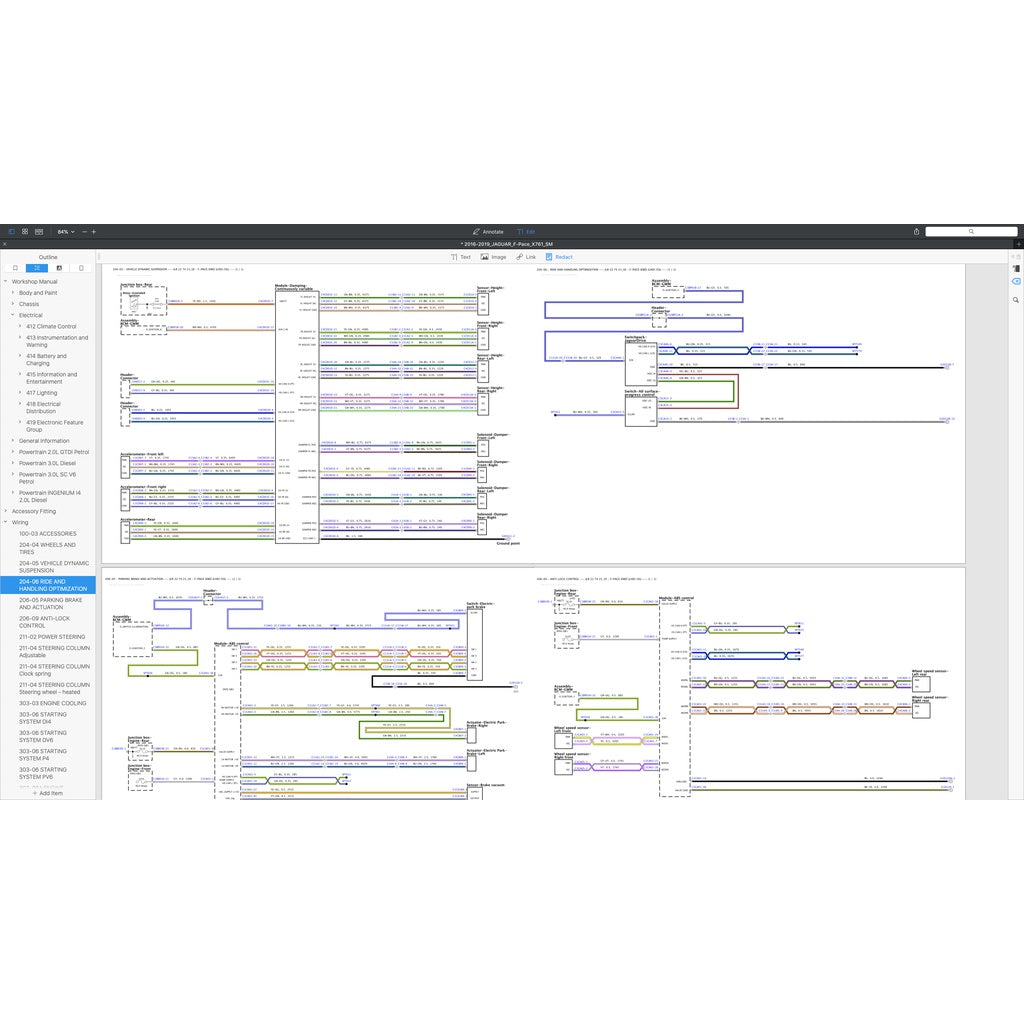This screenshot has height=1024, width=1024.
Task: Open a new tab with plus button
Action: (x=1018, y=244)
